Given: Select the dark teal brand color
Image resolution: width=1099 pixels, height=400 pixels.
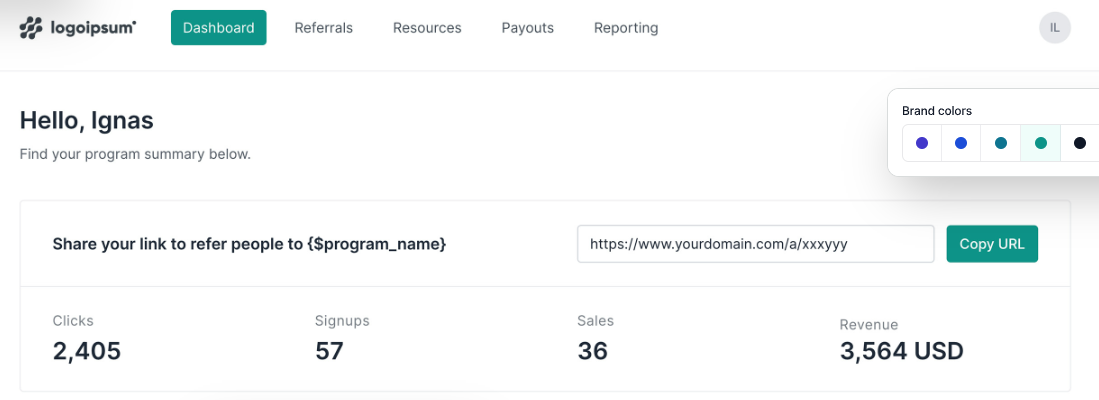Looking at the screenshot, I should (1001, 143).
